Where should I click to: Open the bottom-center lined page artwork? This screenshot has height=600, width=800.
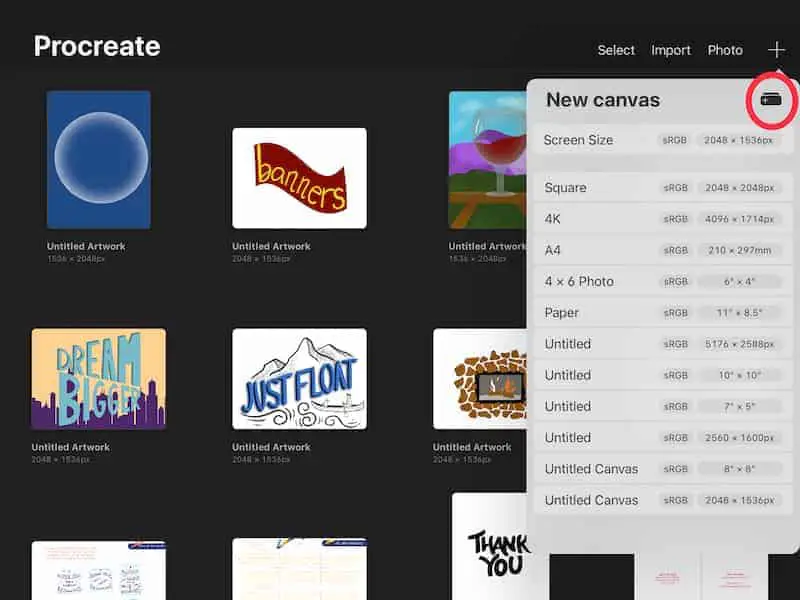pos(299,569)
